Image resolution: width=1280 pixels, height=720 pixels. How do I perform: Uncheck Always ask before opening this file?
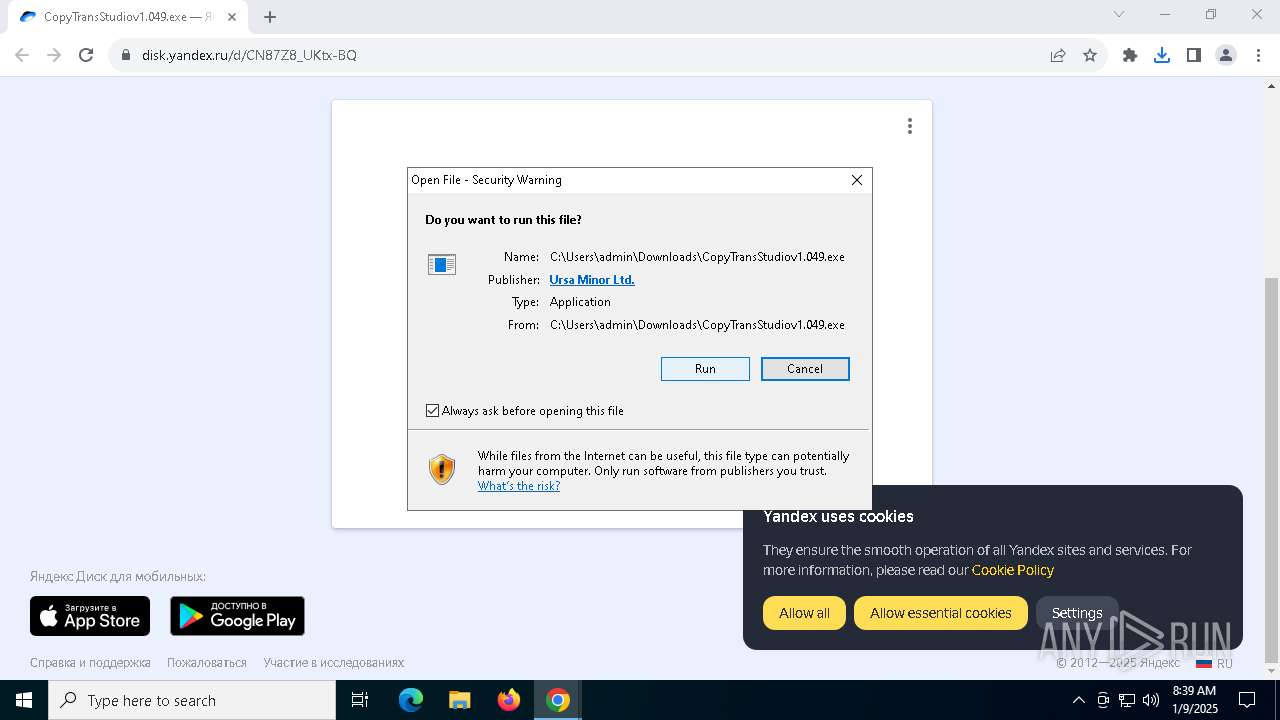pyautogui.click(x=432, y=411)
